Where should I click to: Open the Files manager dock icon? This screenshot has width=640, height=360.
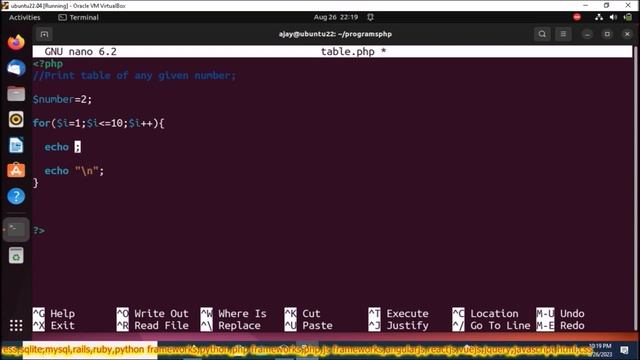16,93
